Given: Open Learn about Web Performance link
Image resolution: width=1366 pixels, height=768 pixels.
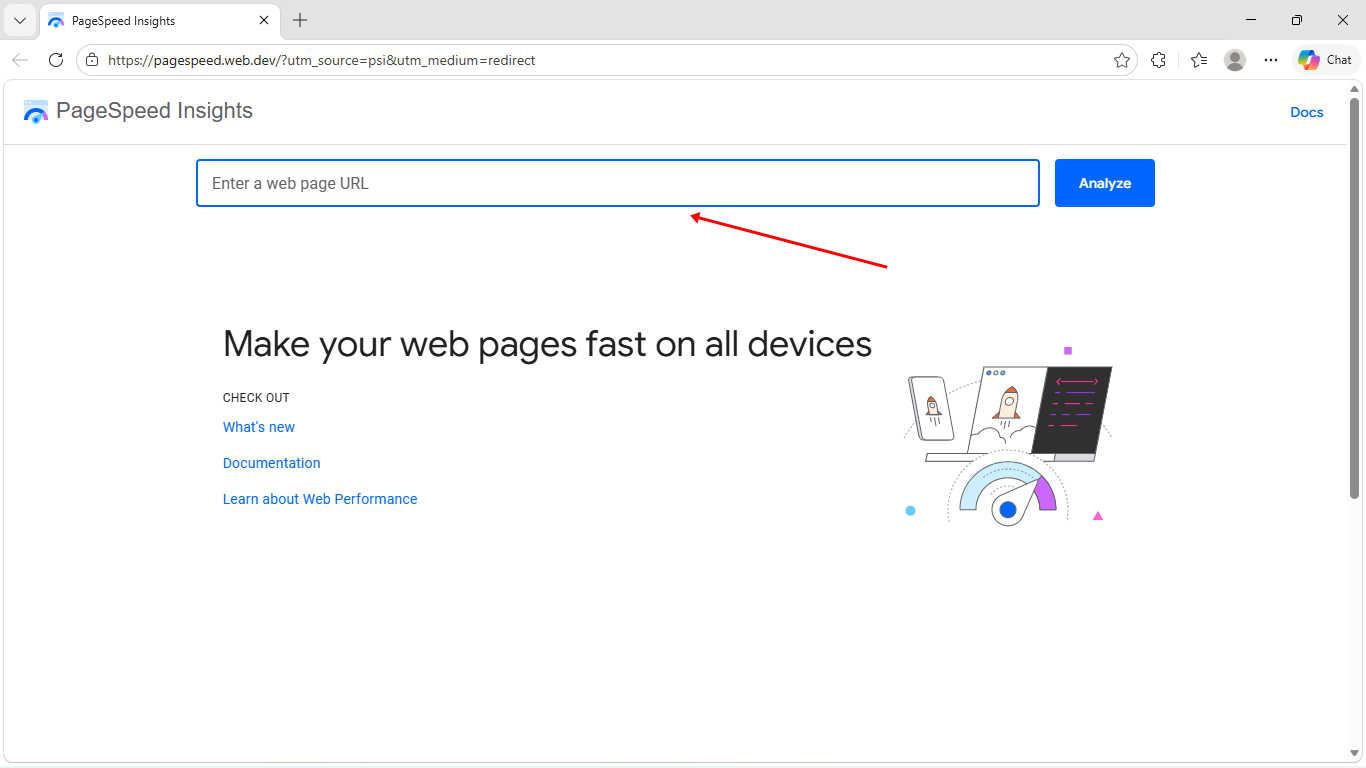Looking at the screenshot, I should (x=320, y=499).
